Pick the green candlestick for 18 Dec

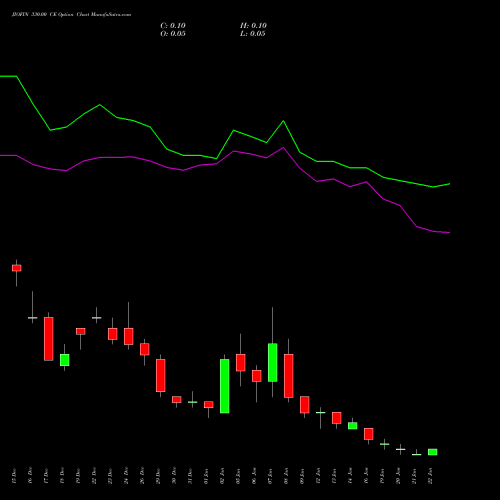[65, 360]
